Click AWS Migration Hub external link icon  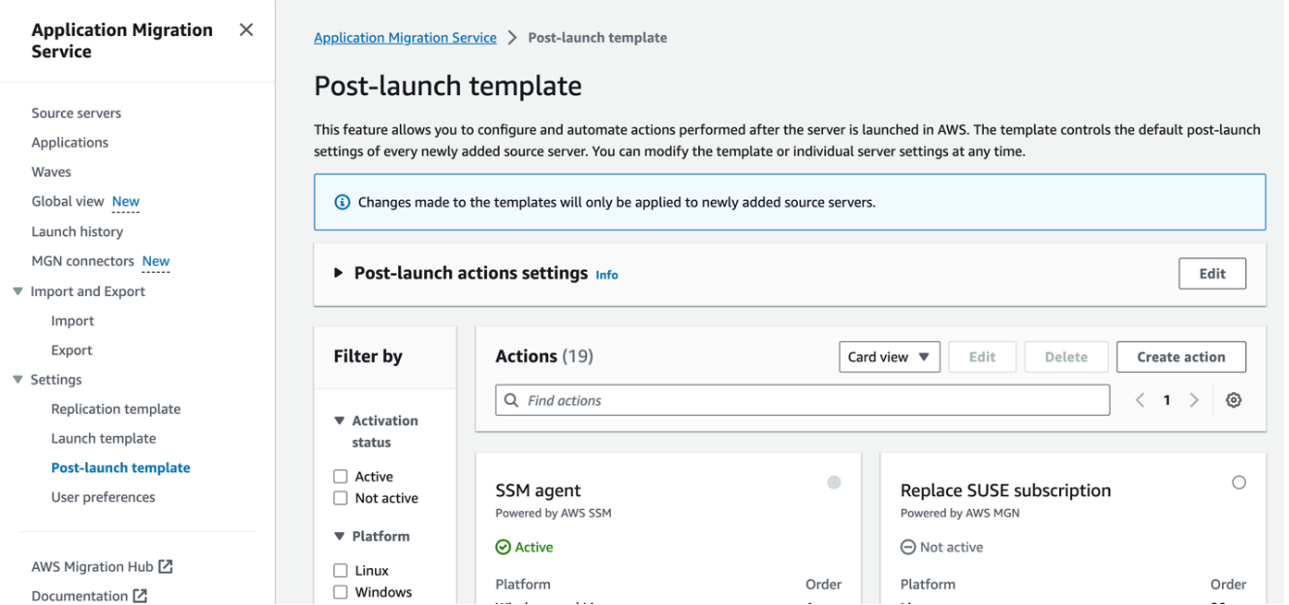click(x=166, y=566)
